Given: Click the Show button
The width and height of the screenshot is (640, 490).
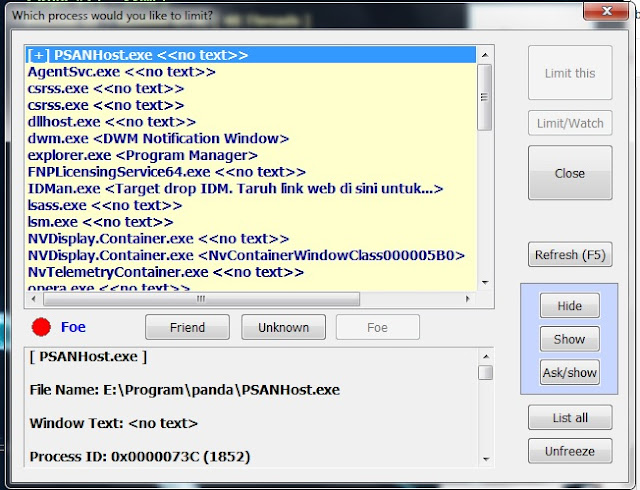Looking at the screenshot, I should click(570, 339).
